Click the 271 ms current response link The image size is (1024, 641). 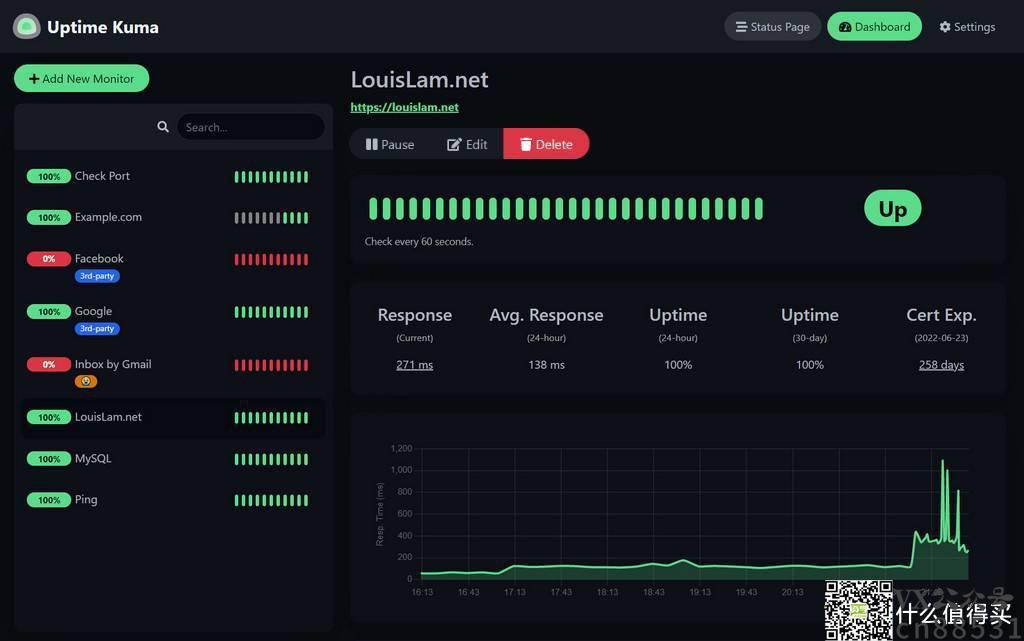point(414,364)
